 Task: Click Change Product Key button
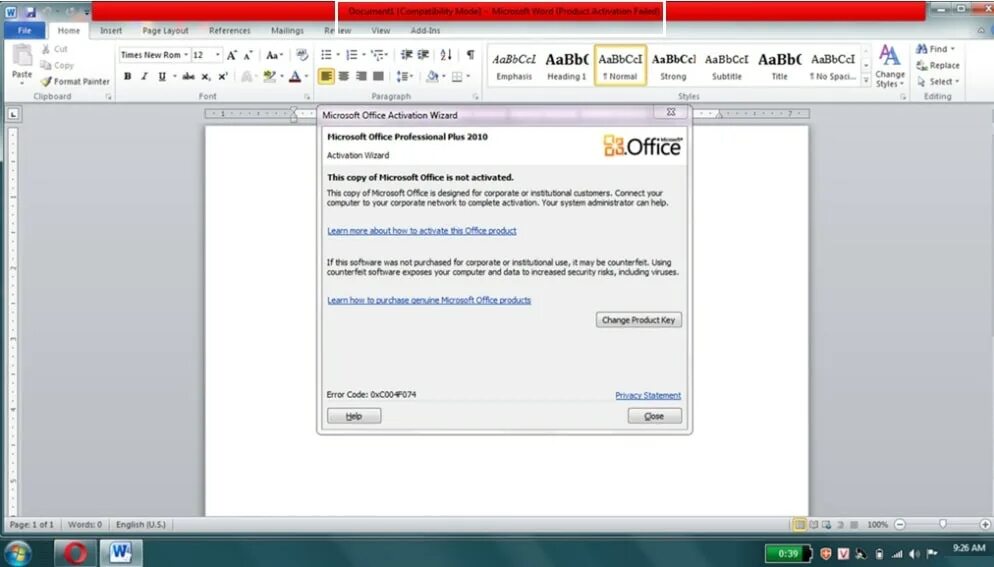tap(638, 320)
